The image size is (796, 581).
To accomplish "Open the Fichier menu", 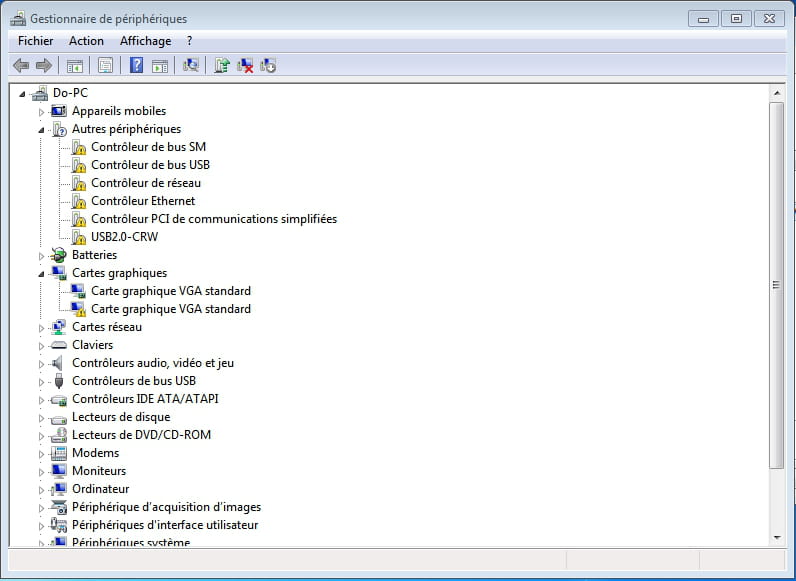I will pos(36,41).
